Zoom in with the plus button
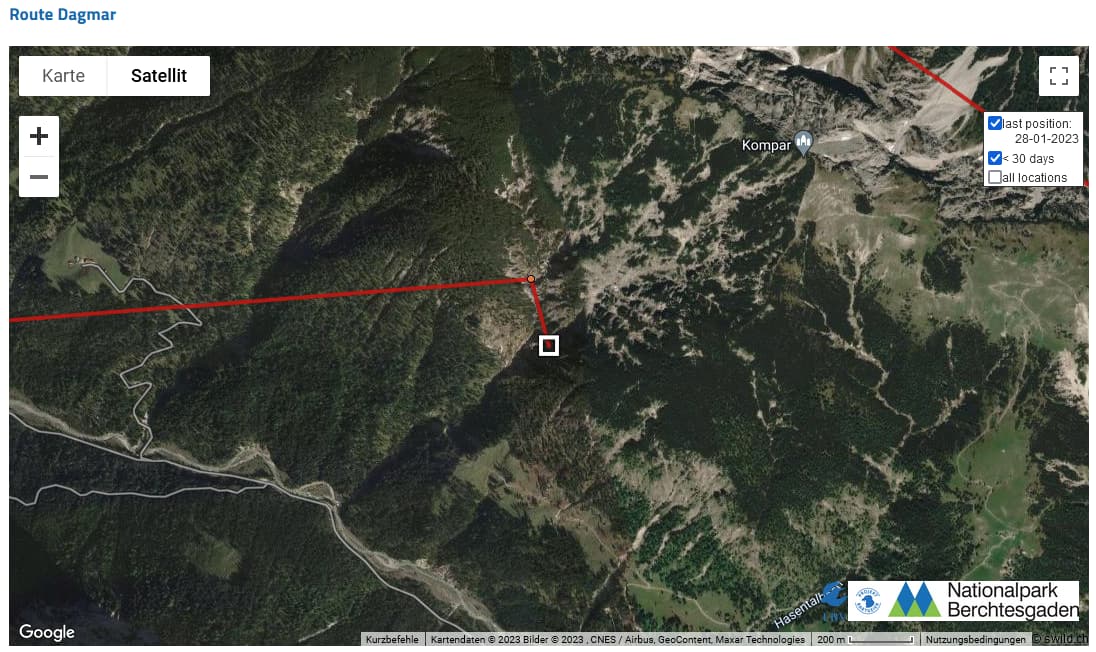This screenshot has width=1096, height=652. (x=39, y=136)
